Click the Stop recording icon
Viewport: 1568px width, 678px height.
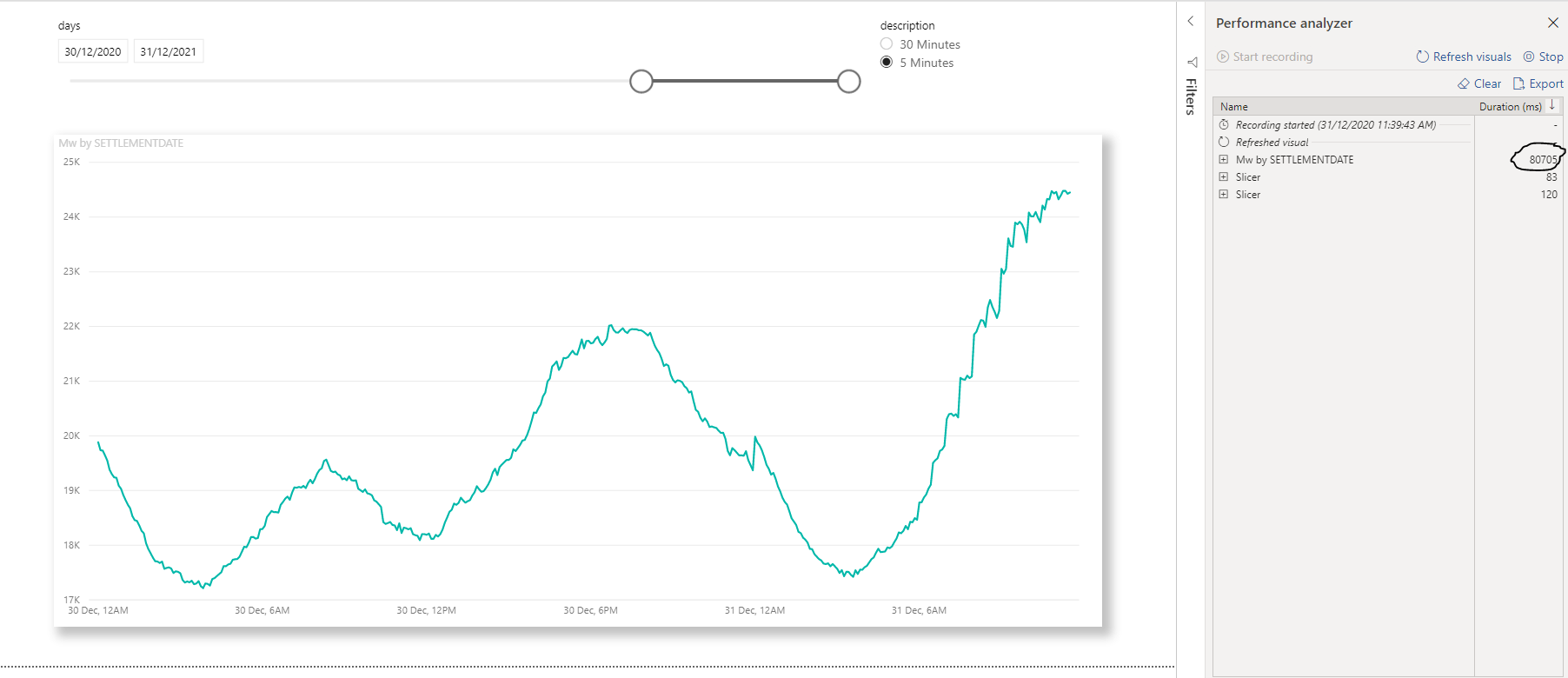(x=1529, y=56)
